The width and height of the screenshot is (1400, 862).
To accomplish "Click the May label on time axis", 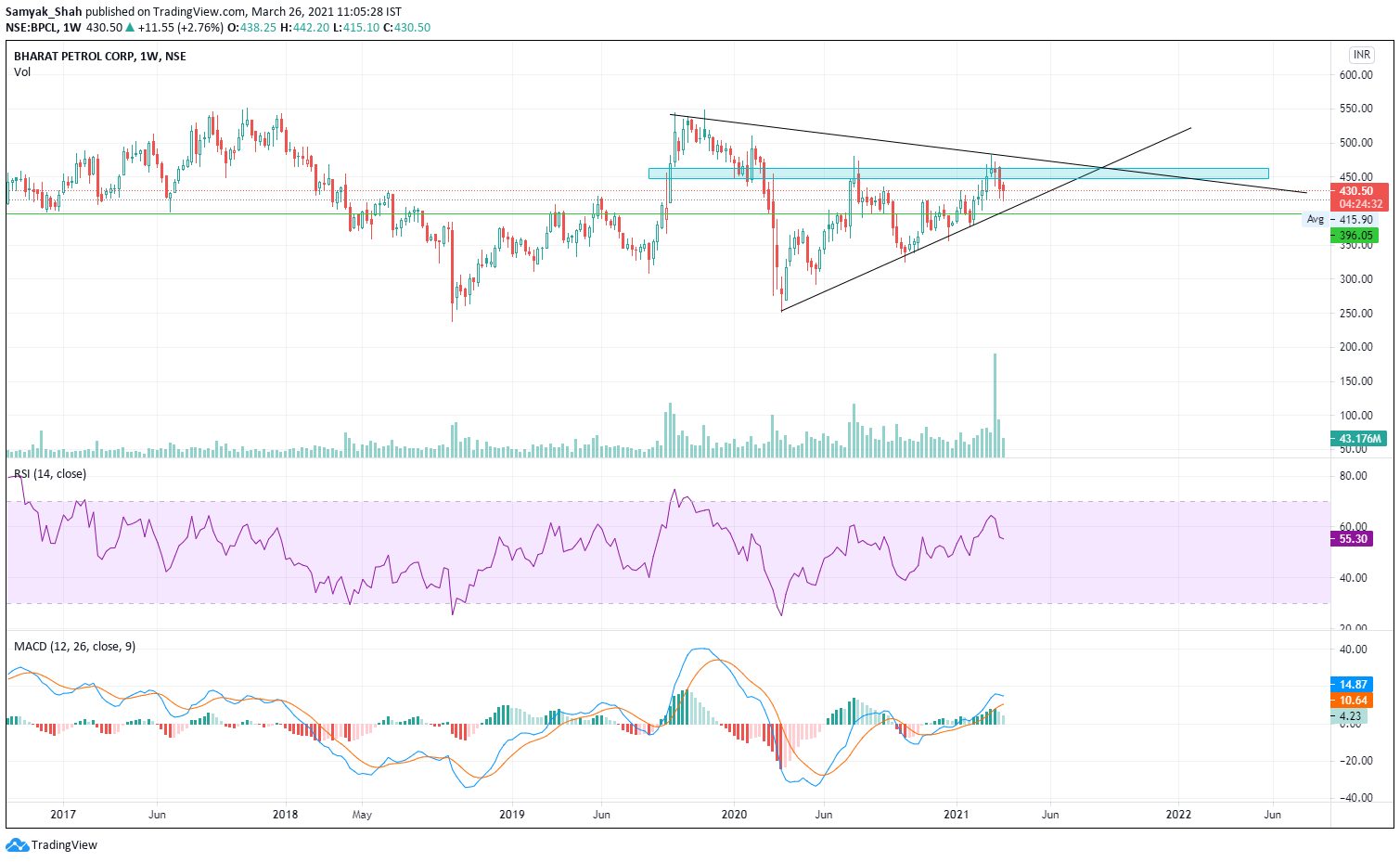I will pyautogui.click(x=362, y=815).
